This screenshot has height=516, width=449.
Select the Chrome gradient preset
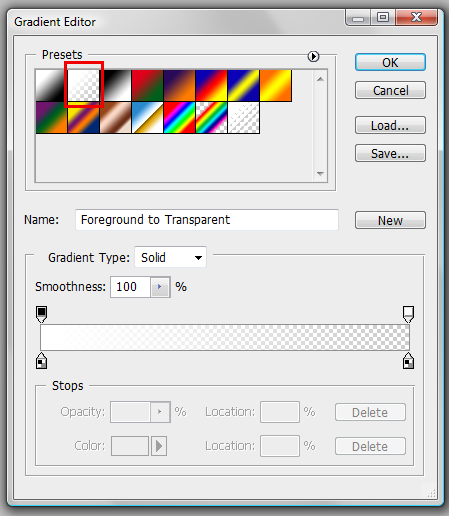click(x=148, y=117)
